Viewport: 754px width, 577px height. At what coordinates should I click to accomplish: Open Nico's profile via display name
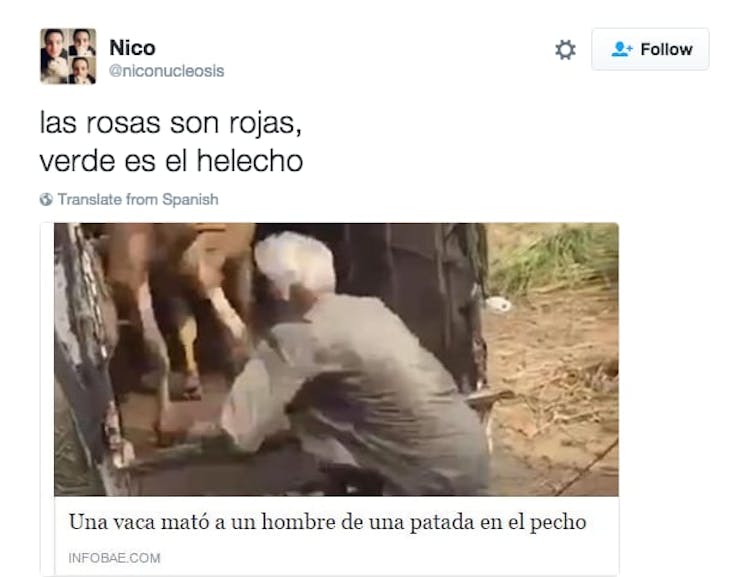point(132,48)
